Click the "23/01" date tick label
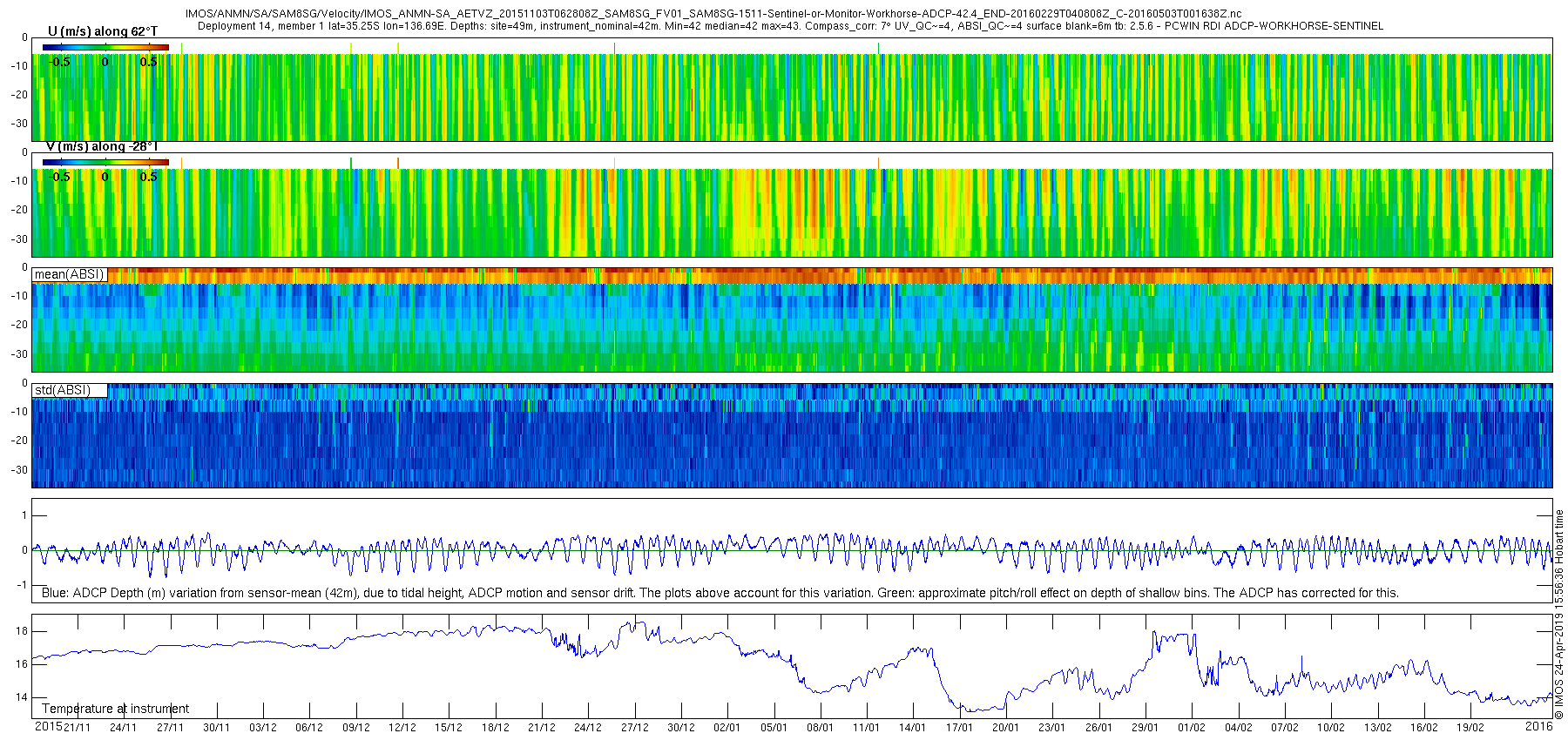The height and width of the screenshot is (740, 1568). (x=1052, y=727)
